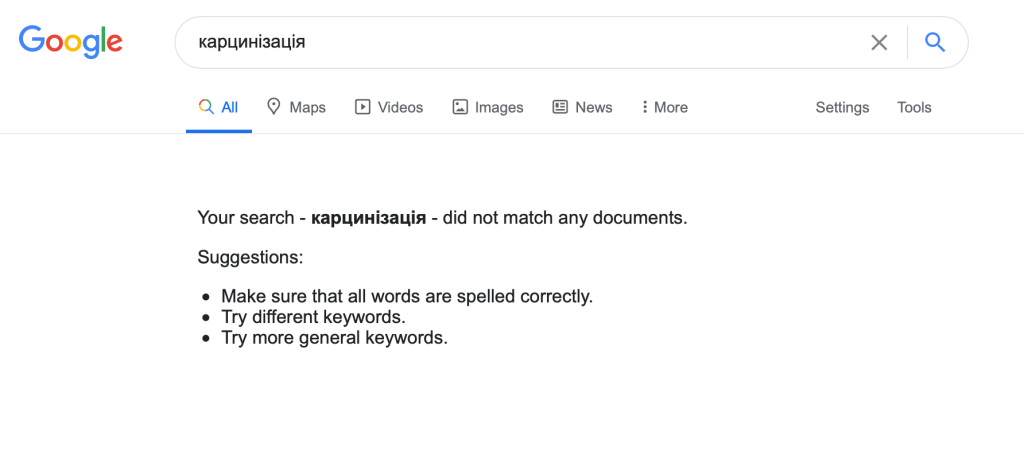Go to the Google logo homepage

tap(71, 41)
